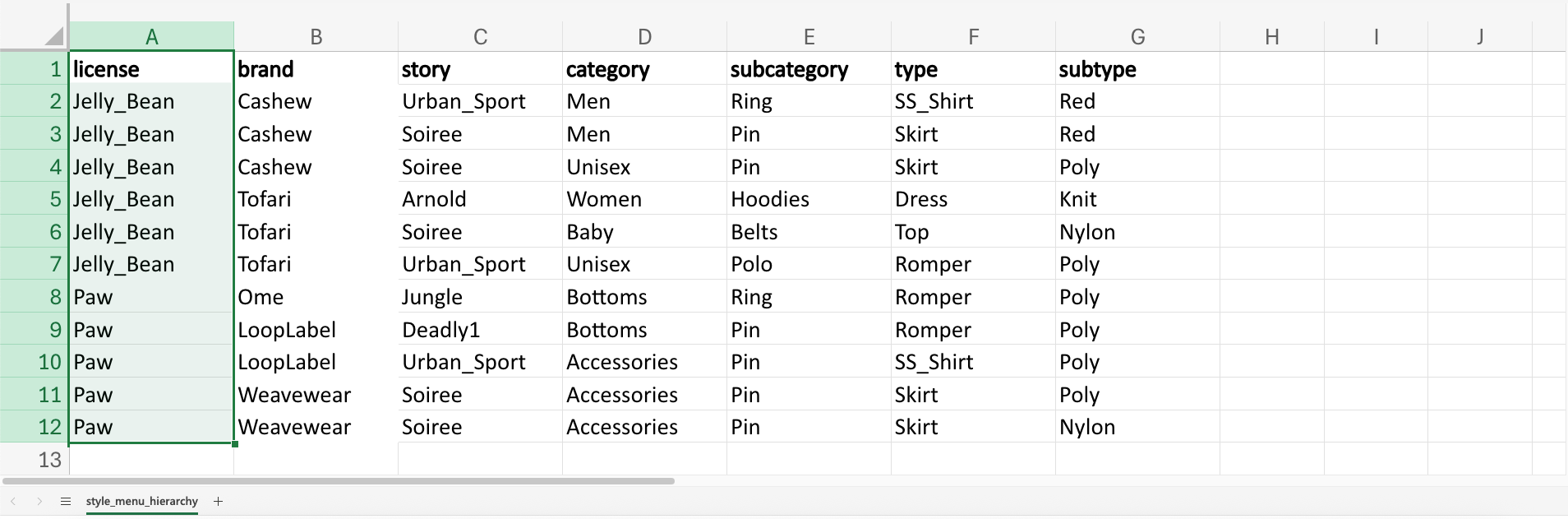This screenshot has width=1568, height=519.
Task: Click the horizontal scrollbar thumb
Action: point(339,481)
